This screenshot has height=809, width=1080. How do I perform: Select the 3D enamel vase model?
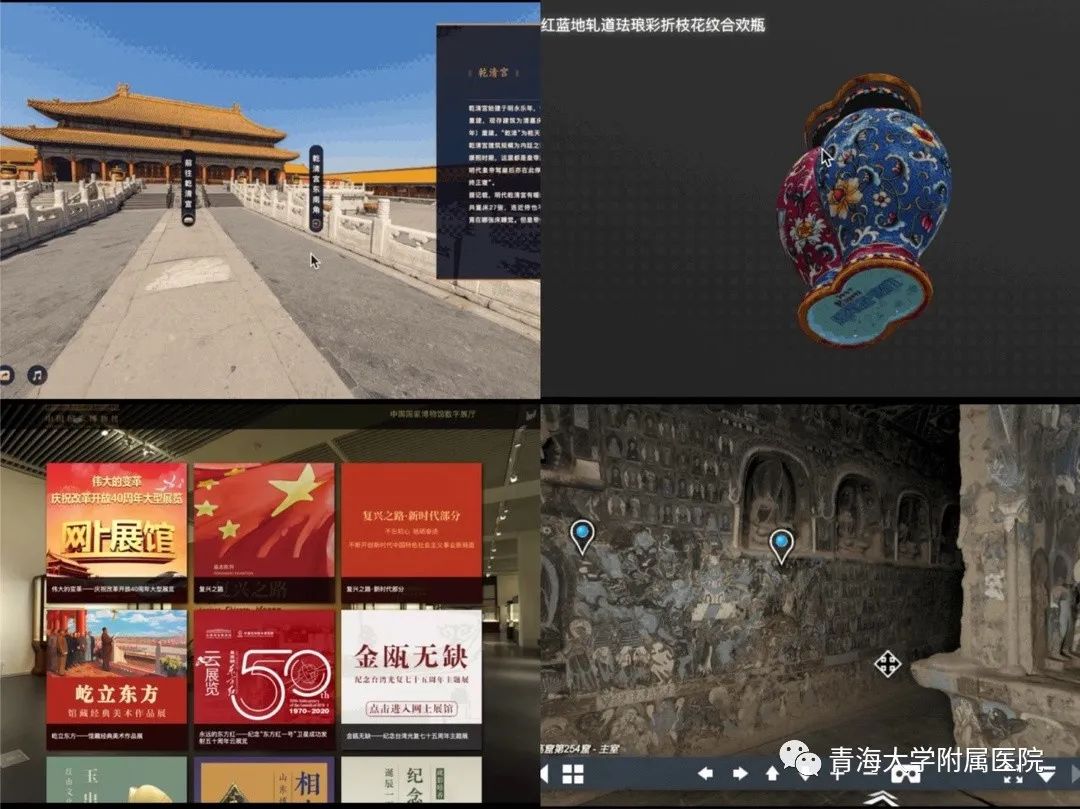(x=864, y=210)
